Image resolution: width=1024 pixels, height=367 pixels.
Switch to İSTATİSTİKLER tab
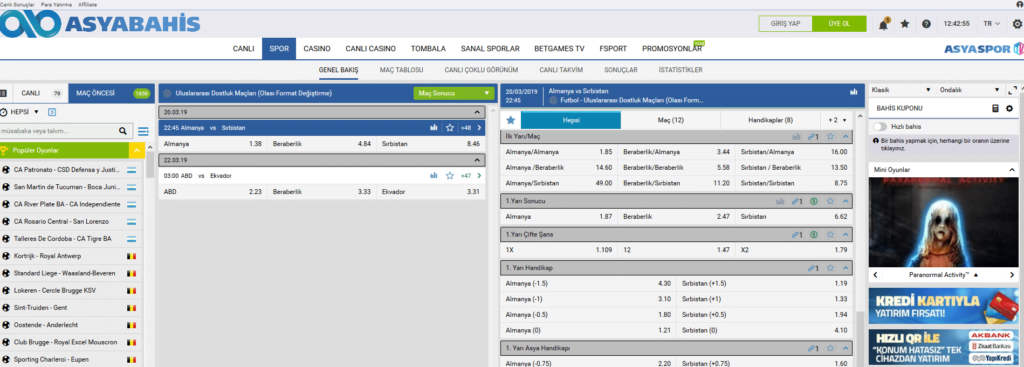pos(680,70)
